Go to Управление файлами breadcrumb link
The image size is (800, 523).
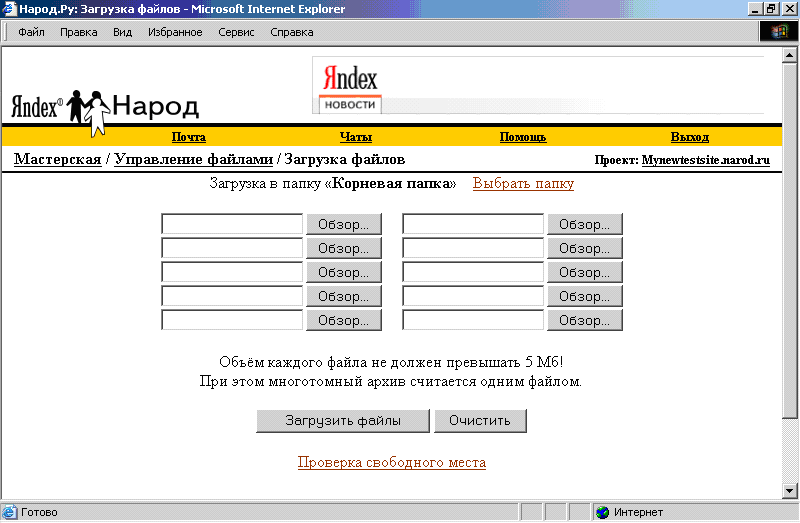pyautogui.click(x=193, y=159)
